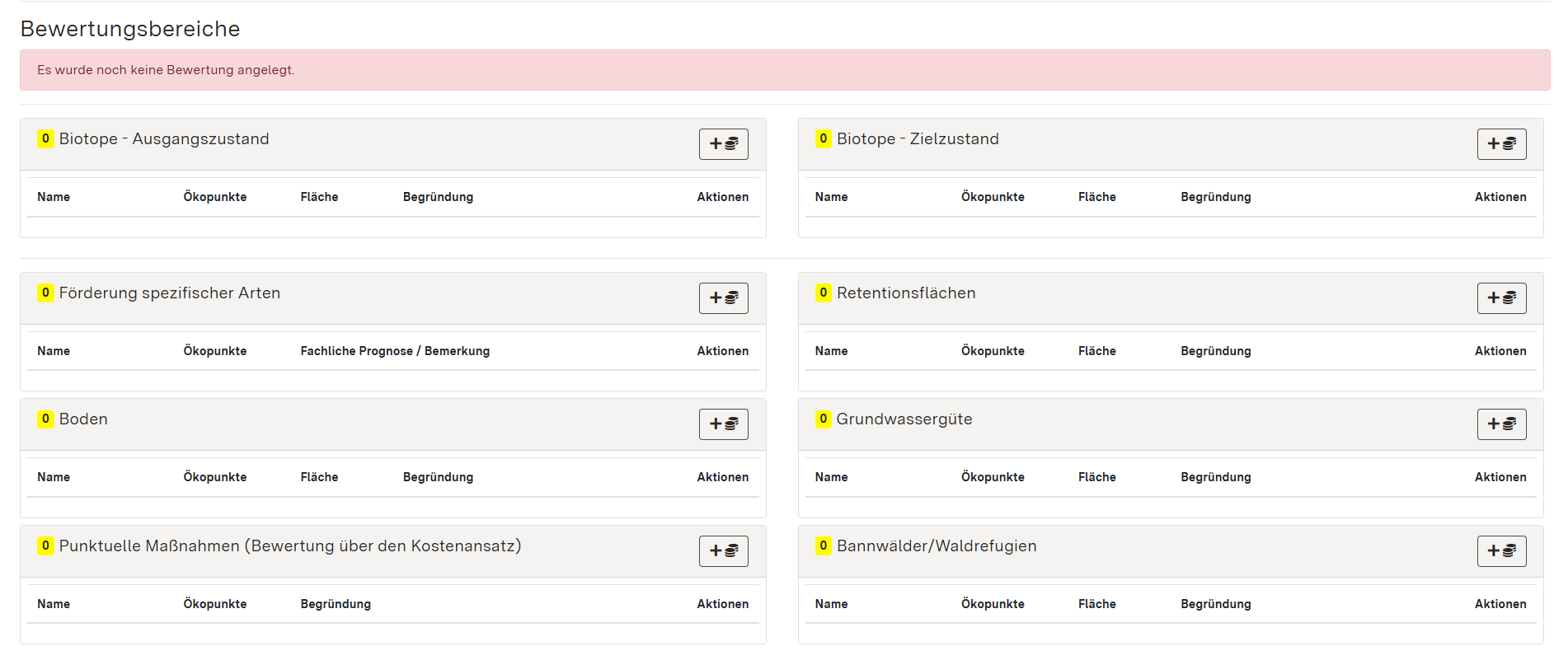Click the Fachliche Prognose / Bemerkung header
The width and height of the screenshot is (1568, 665).
coord(395,350)
